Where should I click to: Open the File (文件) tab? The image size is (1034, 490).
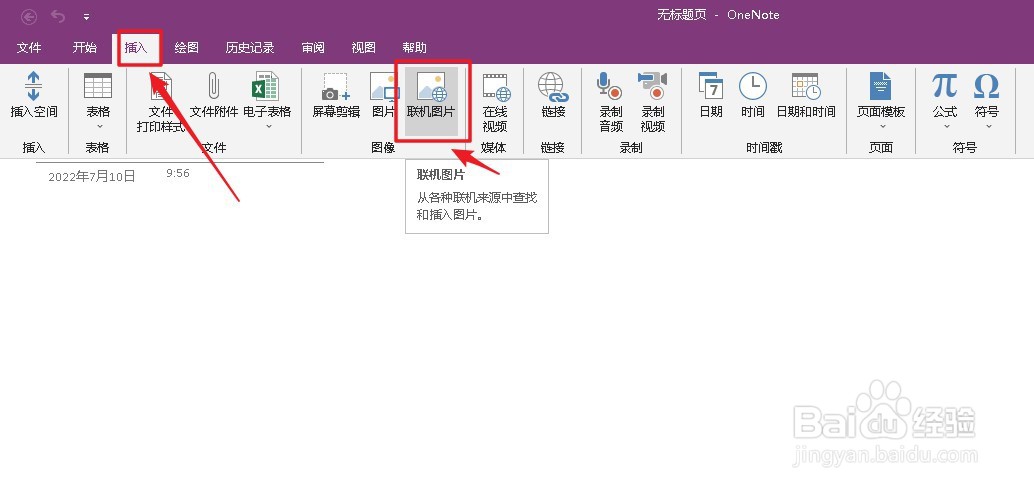(29, 47)
